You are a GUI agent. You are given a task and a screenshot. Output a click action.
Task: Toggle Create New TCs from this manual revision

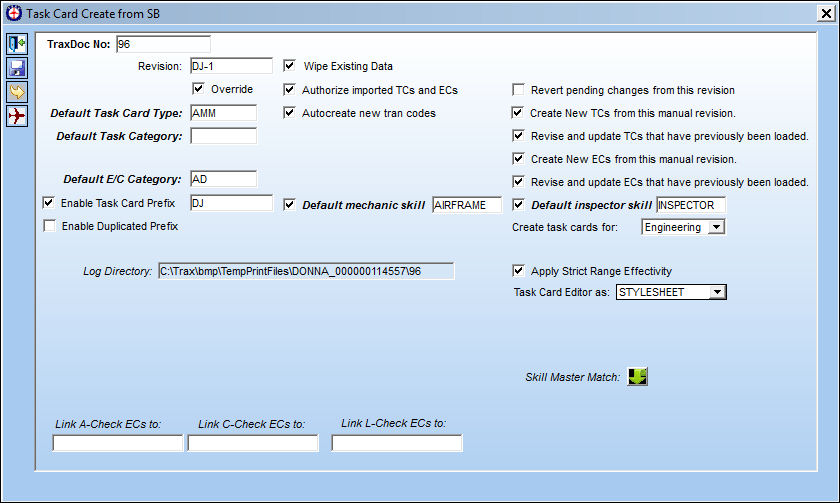coord(518,112)
